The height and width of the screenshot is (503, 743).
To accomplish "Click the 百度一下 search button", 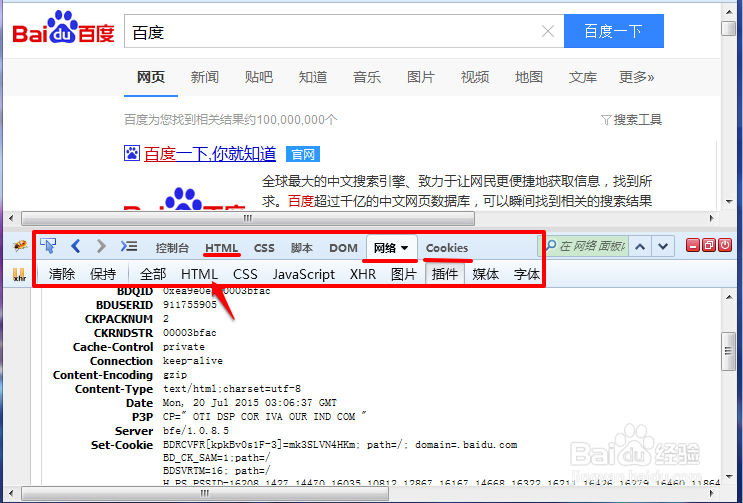I will [x=614, y=31].
